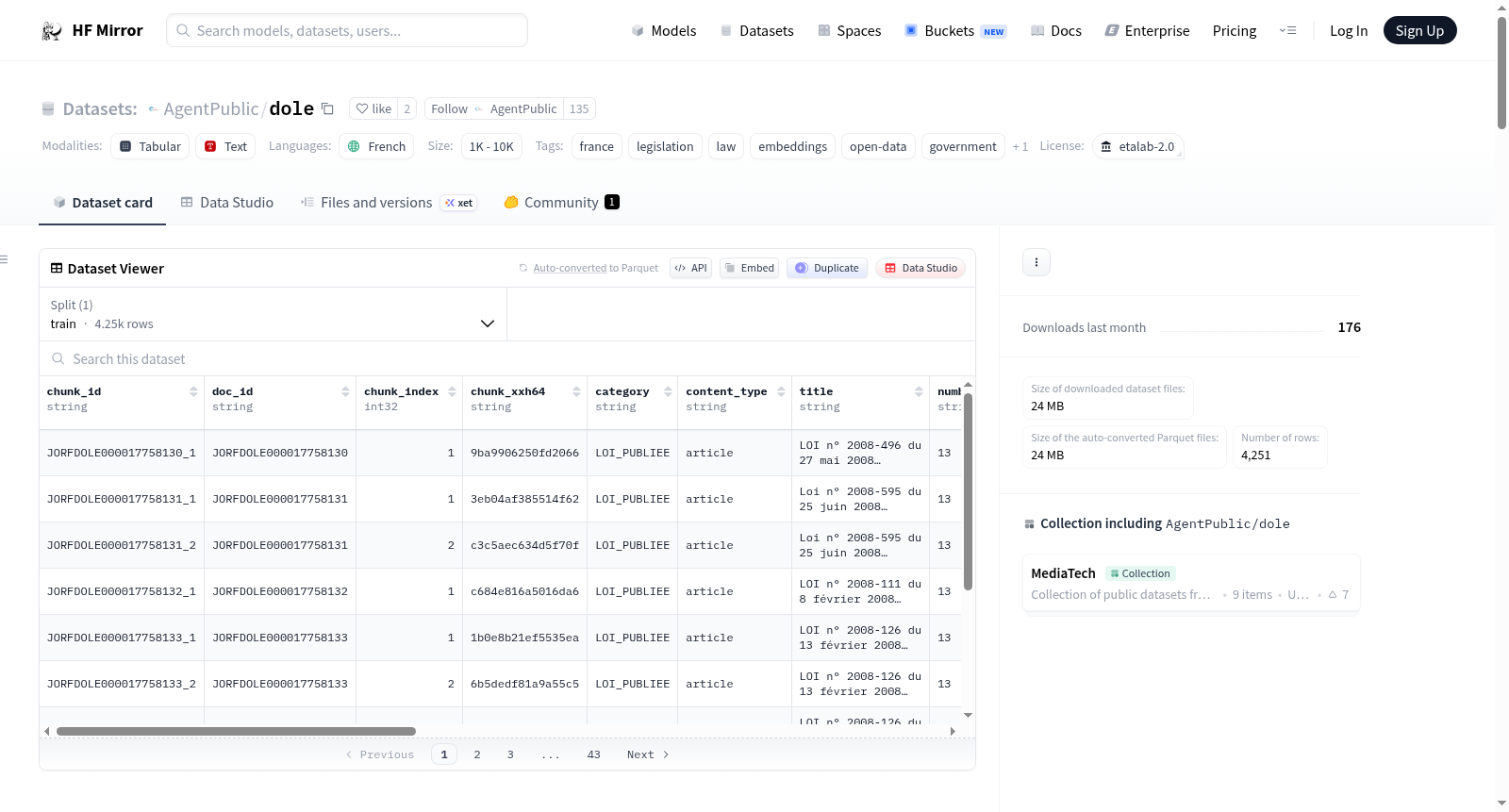Open the etalab-2.0 license tag
The height and width of the screenshot is (812, 1509).
coord(1137,146)
